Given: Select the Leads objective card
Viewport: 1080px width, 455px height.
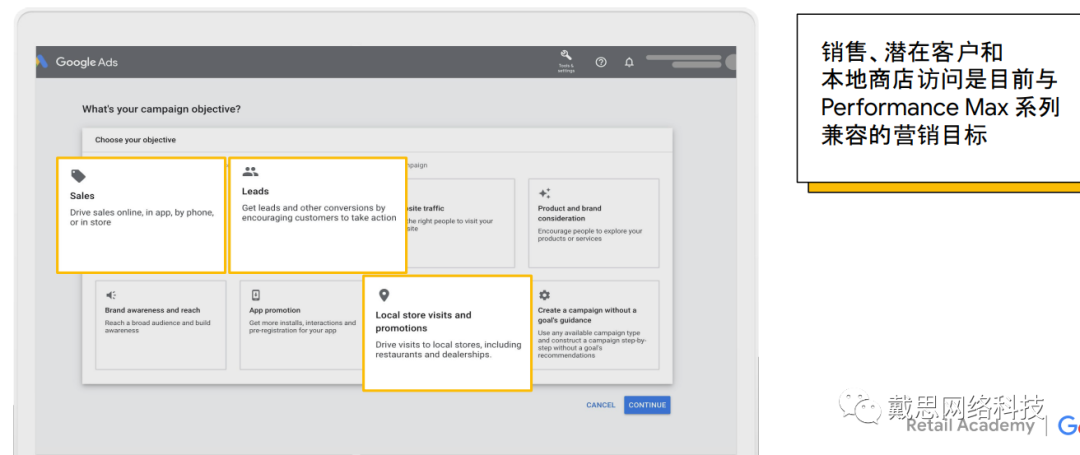Looking at the screenshot, I should click(318, 215).
